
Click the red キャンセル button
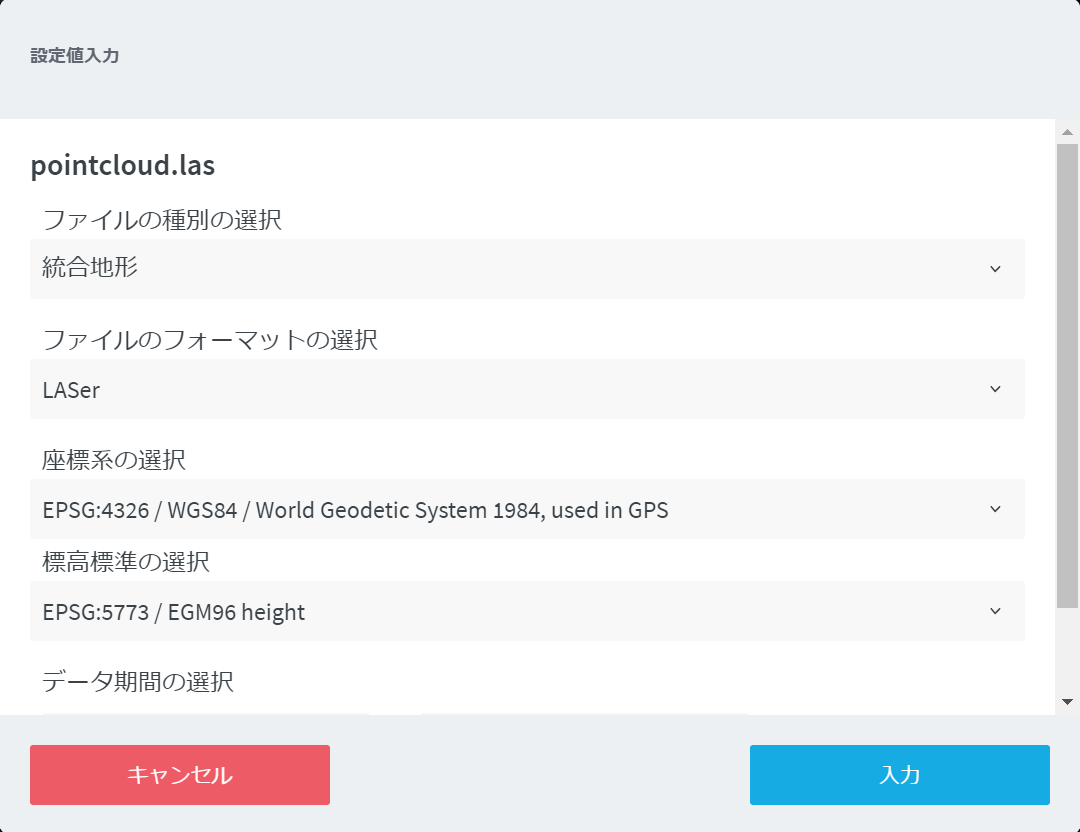pyautogui.click(x=179, y=775)
